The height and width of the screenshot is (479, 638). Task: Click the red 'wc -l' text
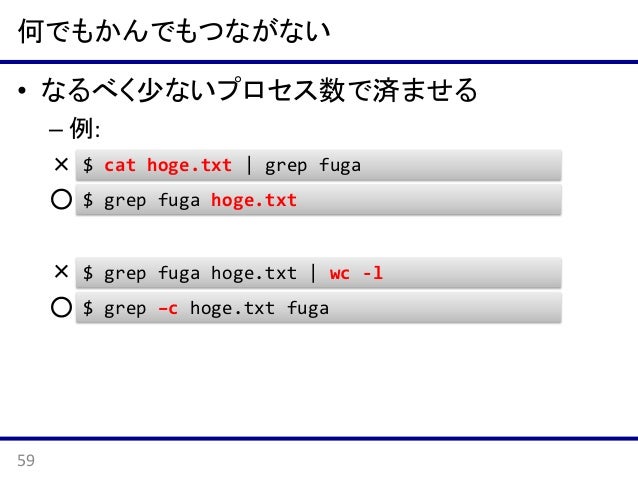(356, 273)
